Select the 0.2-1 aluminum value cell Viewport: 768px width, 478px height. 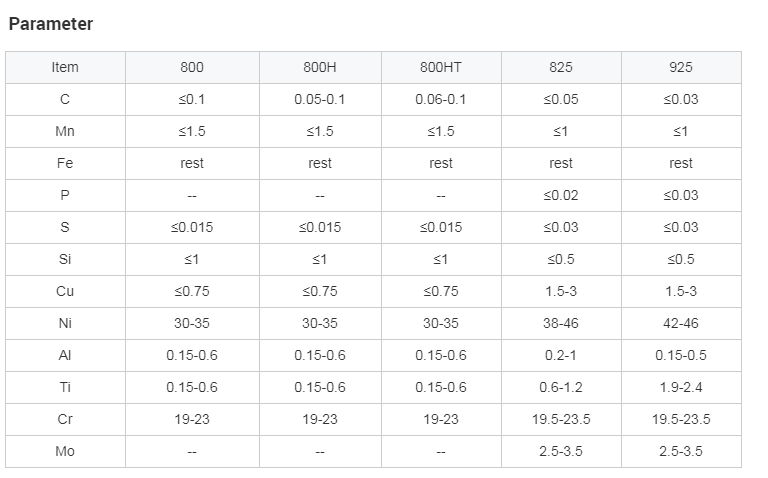pyautogui.click(x=561, y=355)
